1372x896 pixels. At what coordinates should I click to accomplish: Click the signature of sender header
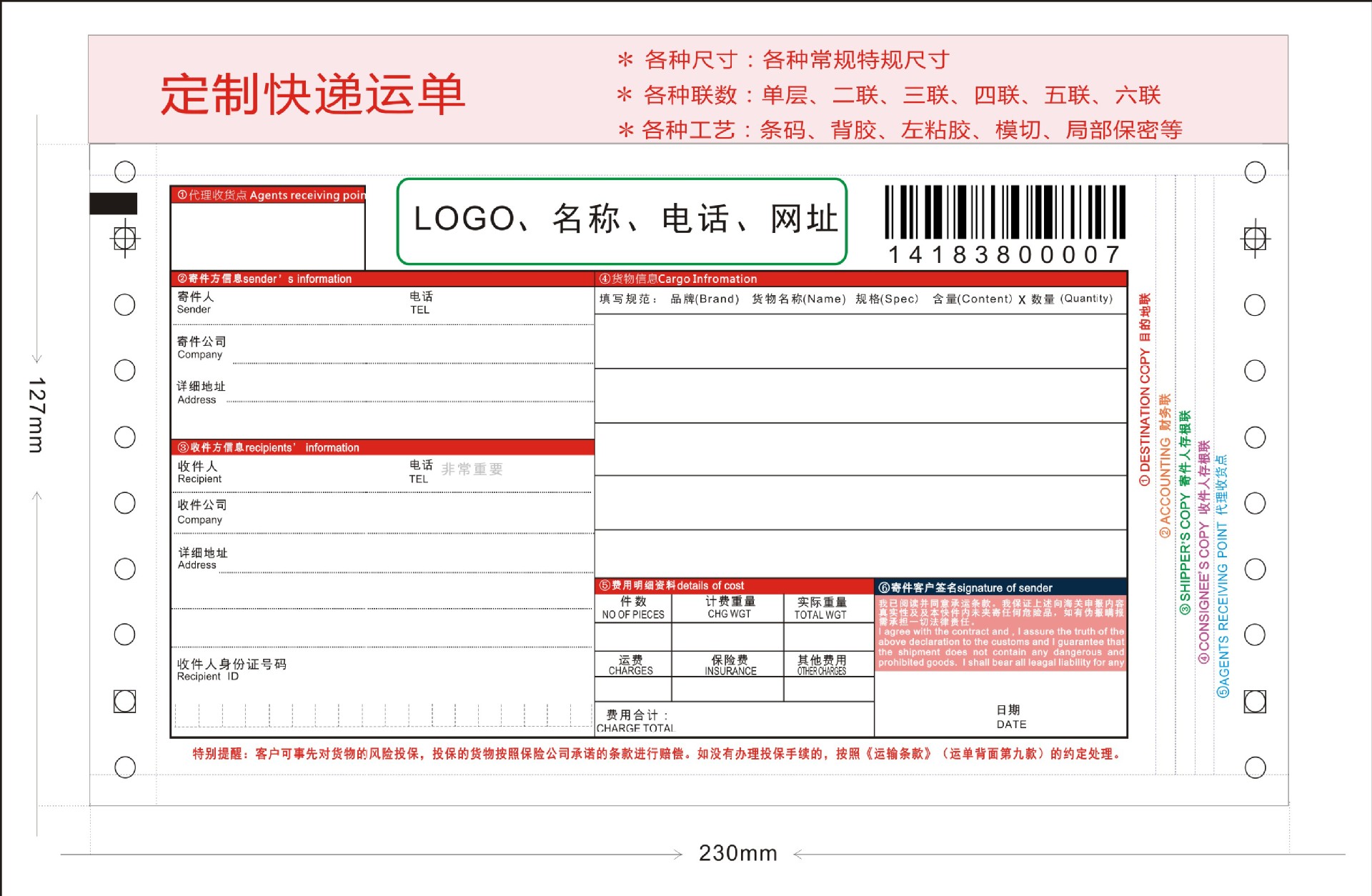coord(1001,587)
